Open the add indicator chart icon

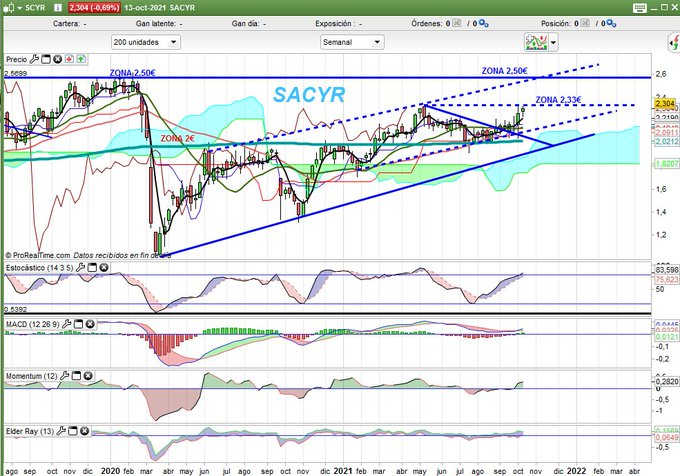(x=535, y=42)
